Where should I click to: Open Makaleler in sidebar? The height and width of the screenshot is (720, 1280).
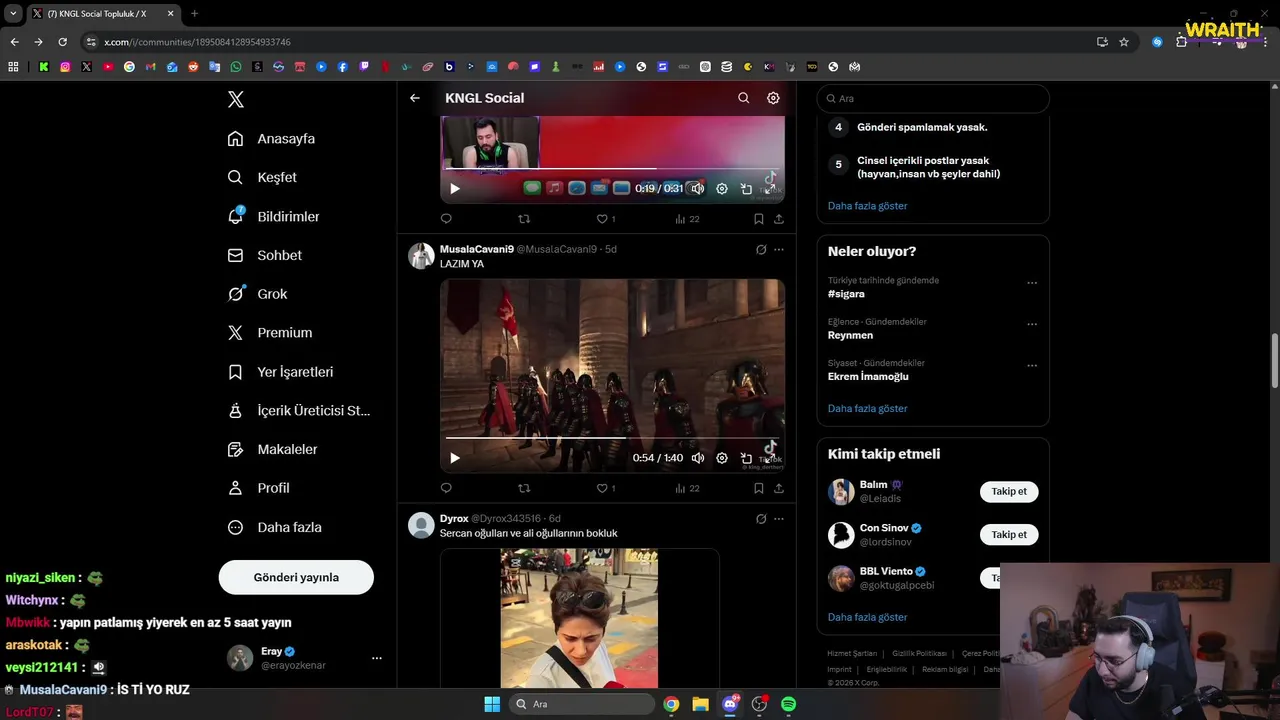(x=272, y=449)
